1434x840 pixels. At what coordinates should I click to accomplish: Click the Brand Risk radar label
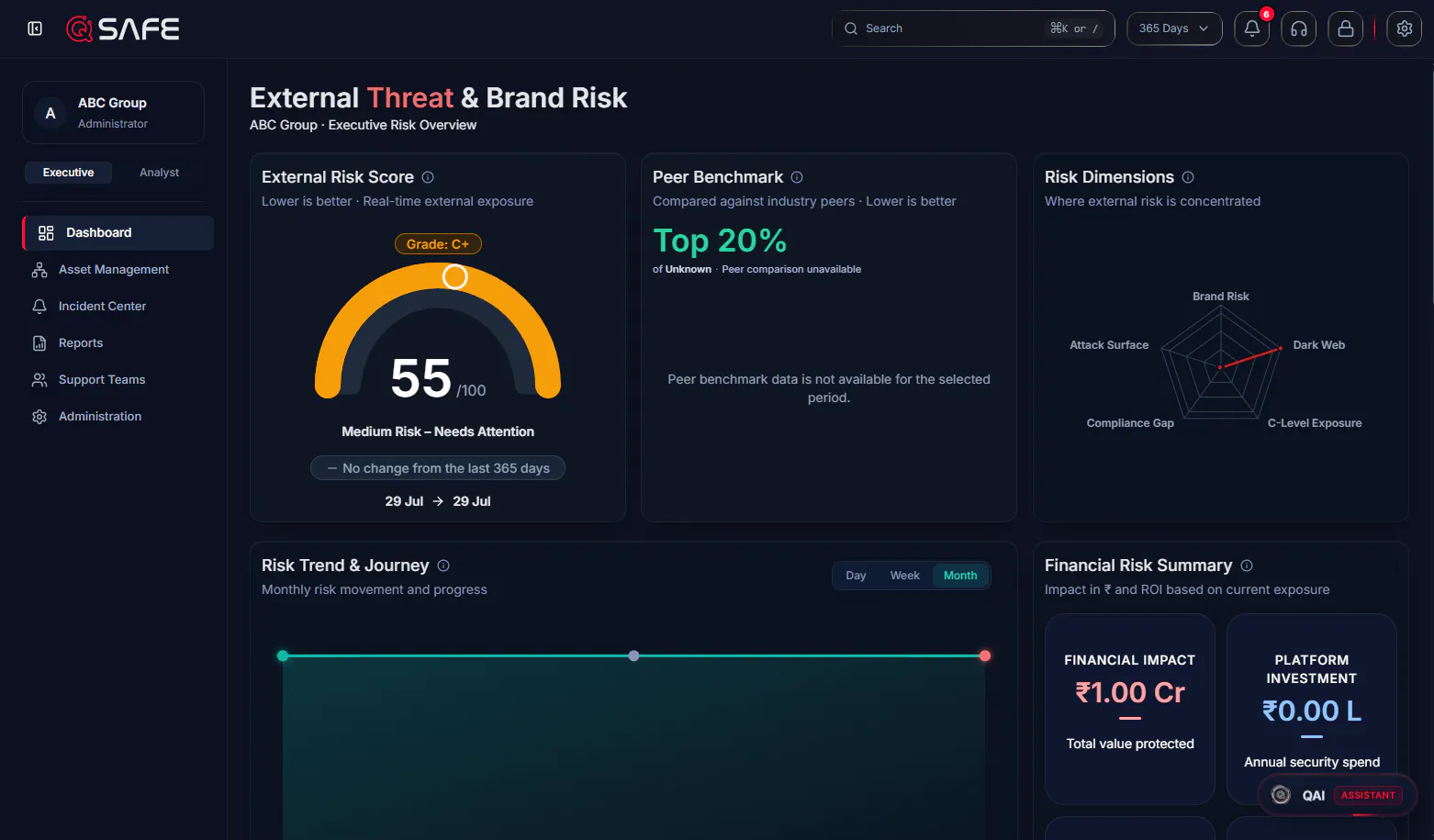tap(1221, 297)
